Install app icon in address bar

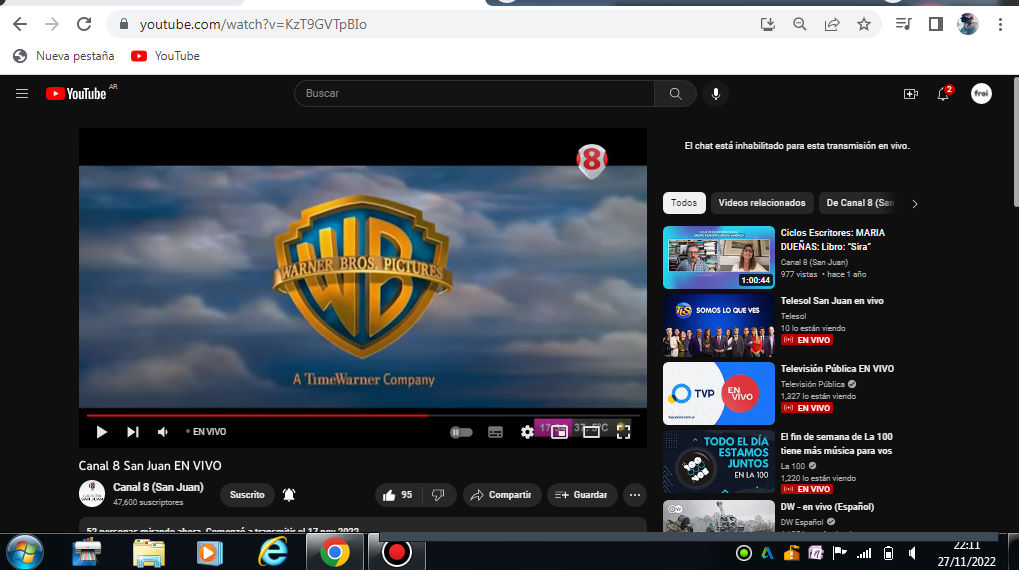tap(767, 24)
